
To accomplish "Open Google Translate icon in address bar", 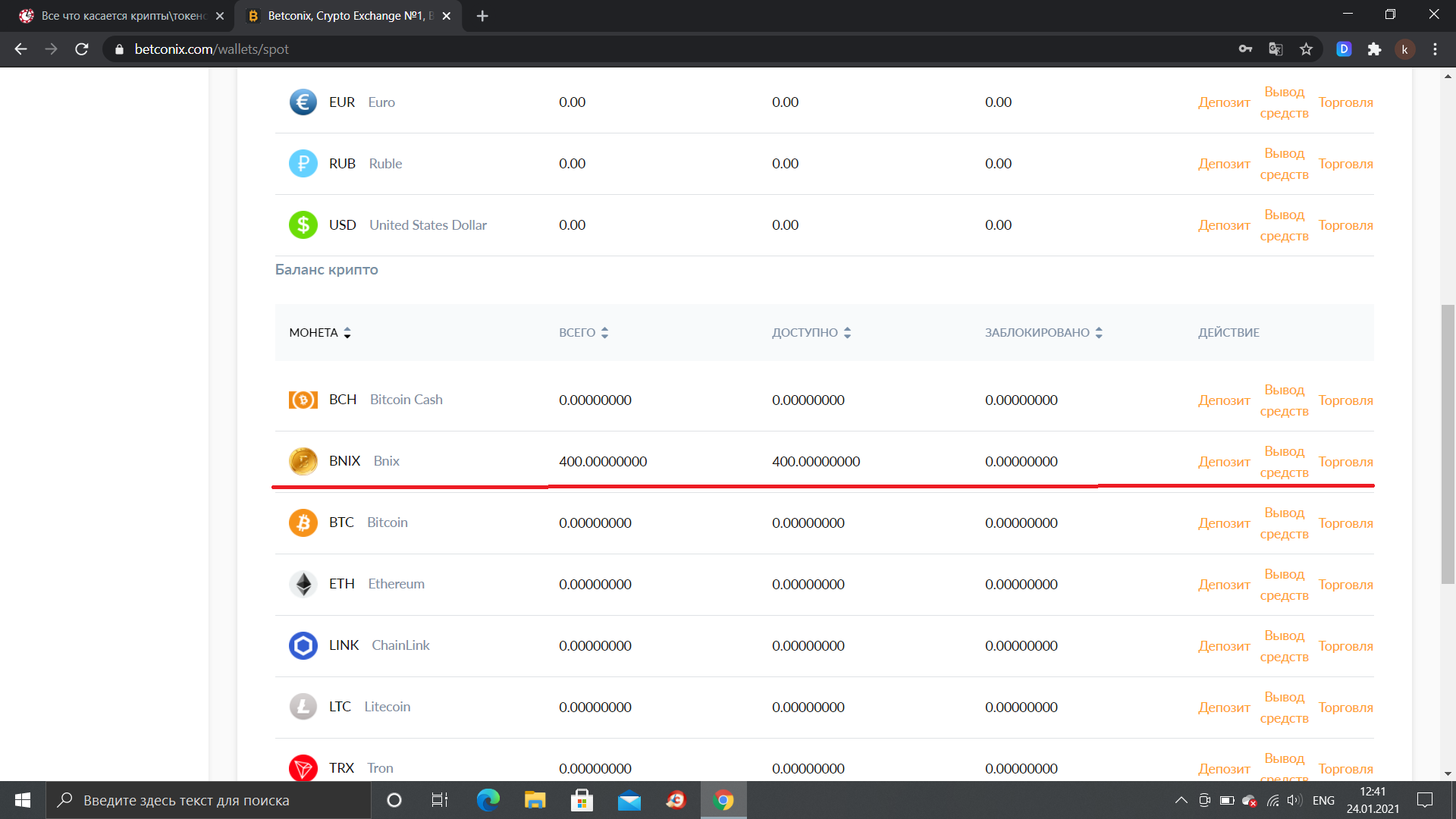I will tap(1276, 49).
